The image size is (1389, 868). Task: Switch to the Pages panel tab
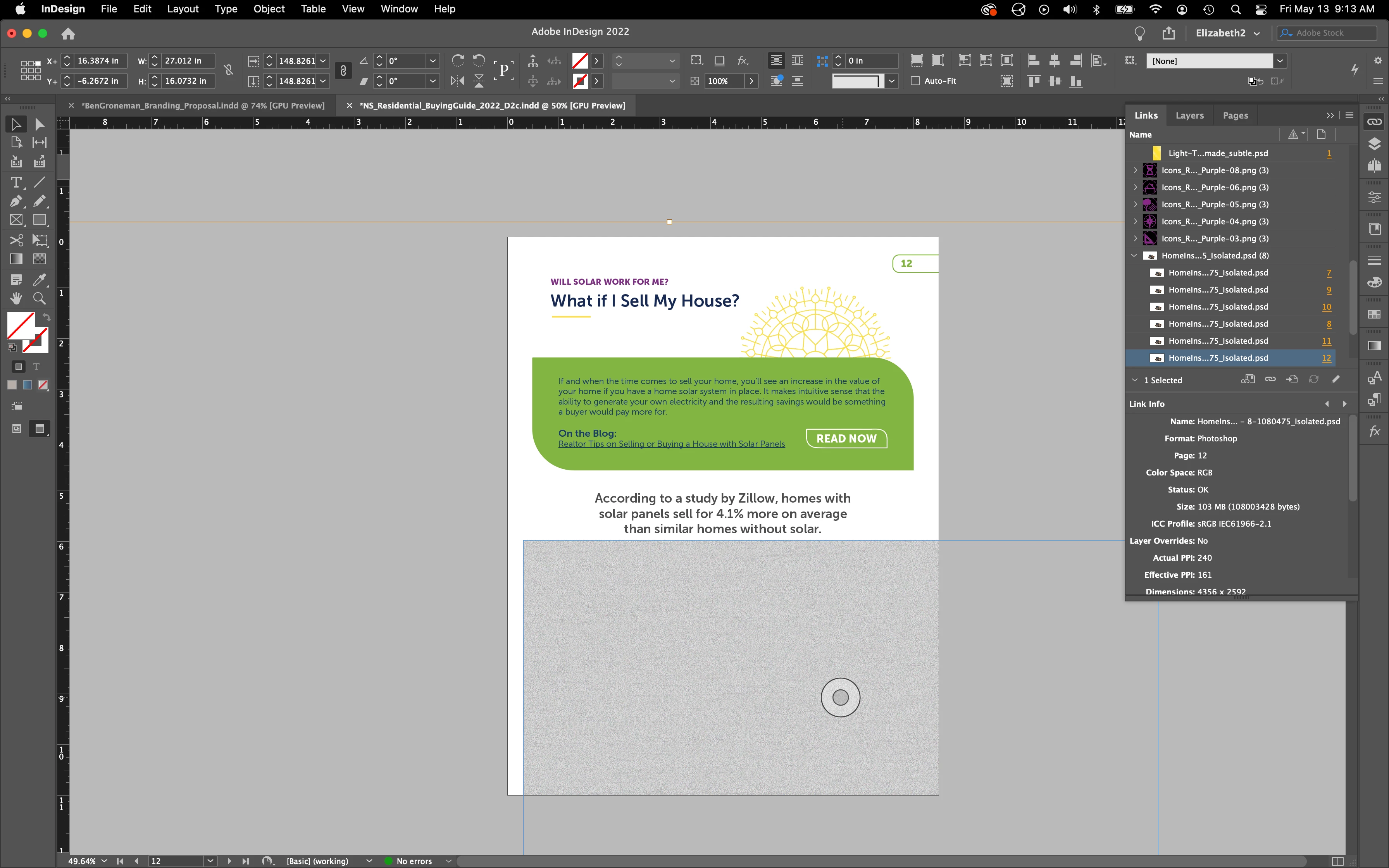(1235, 115)
